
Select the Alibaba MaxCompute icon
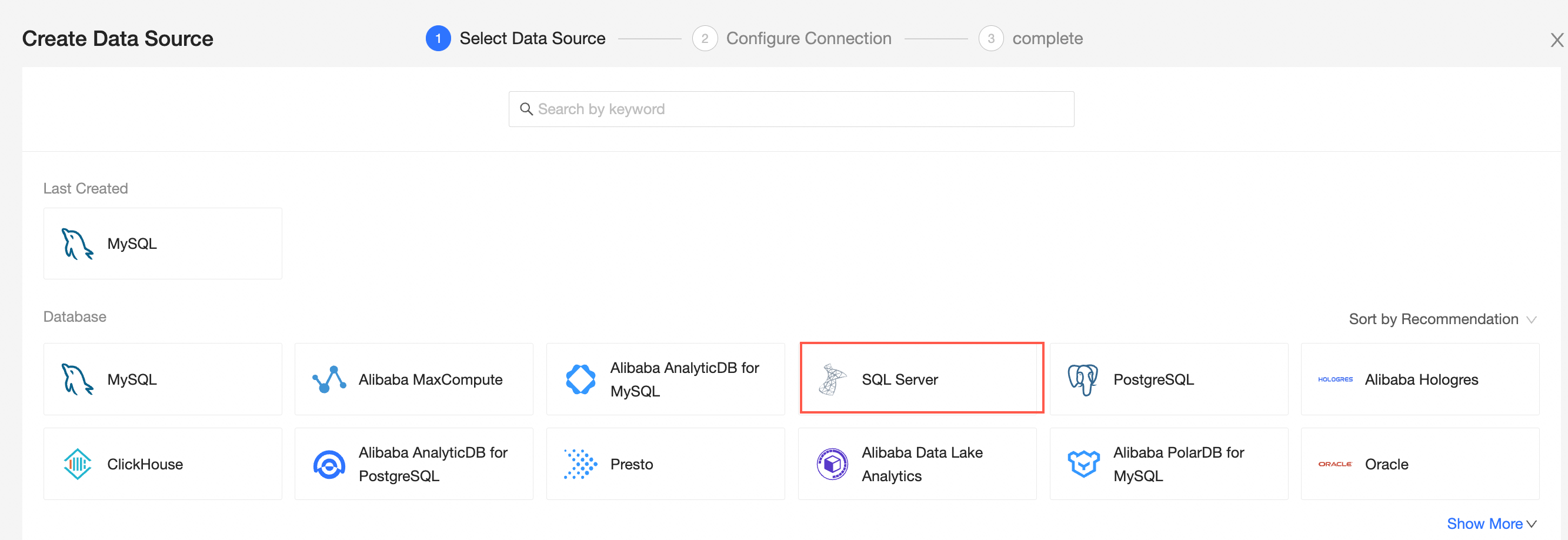pos(329,378)
